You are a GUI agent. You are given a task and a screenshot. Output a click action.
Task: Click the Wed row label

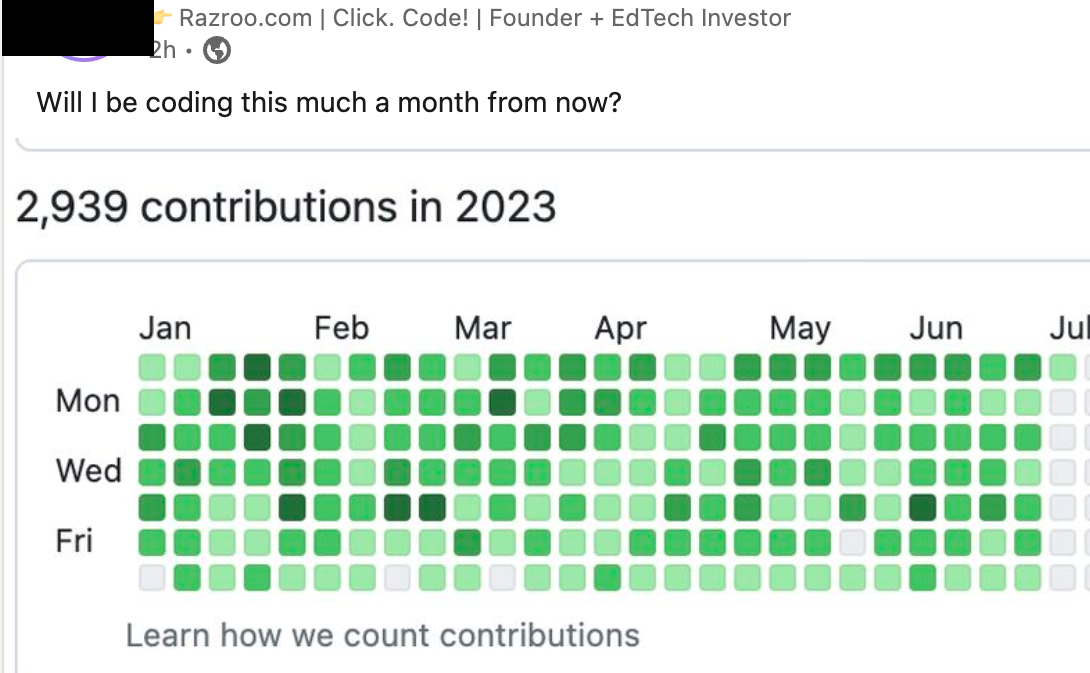point(88,471)
